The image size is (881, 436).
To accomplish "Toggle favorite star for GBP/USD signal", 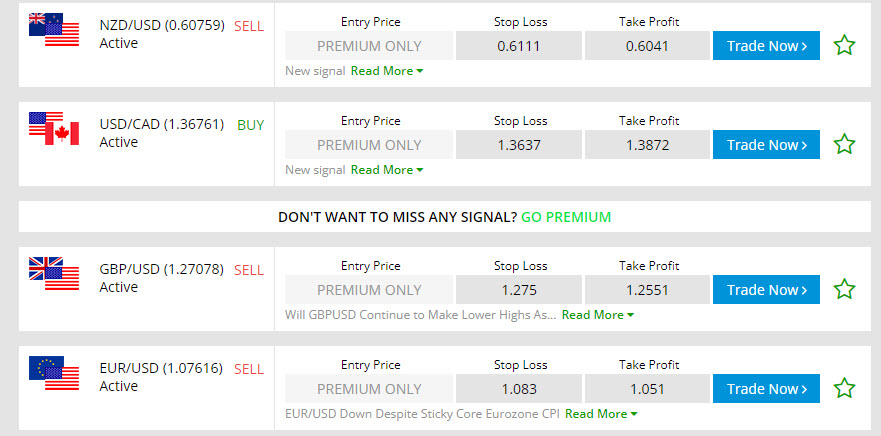I will tap(844, 289).
